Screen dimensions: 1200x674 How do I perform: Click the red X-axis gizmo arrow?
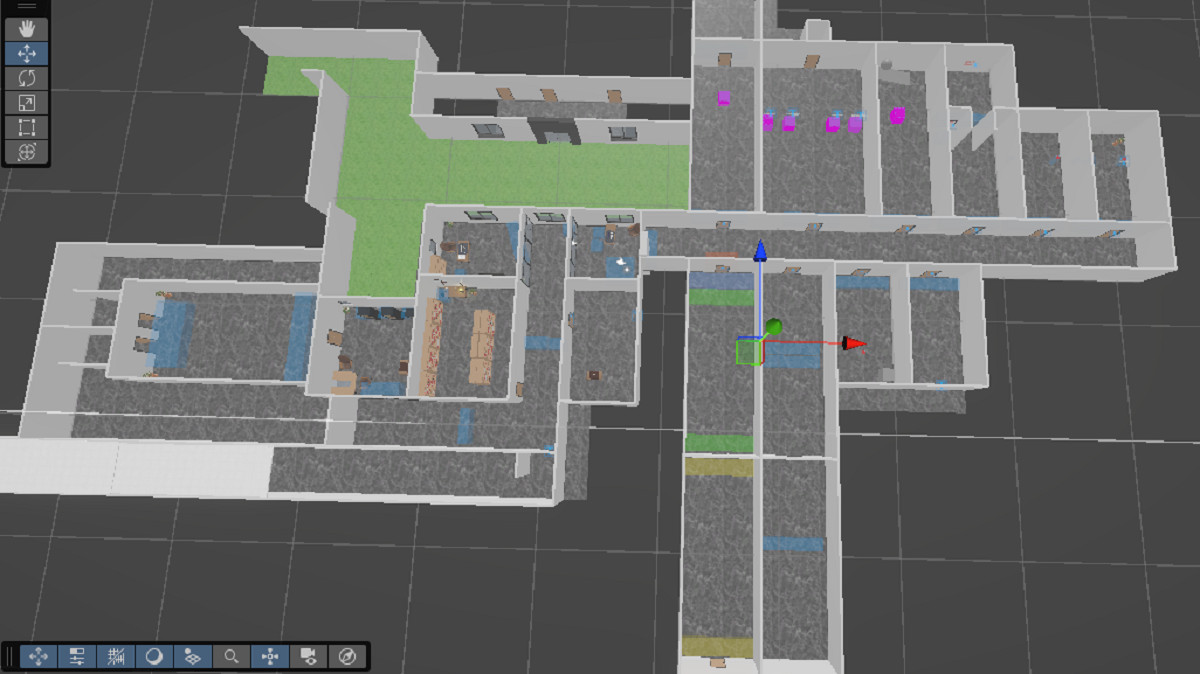[x=853, y=344]
